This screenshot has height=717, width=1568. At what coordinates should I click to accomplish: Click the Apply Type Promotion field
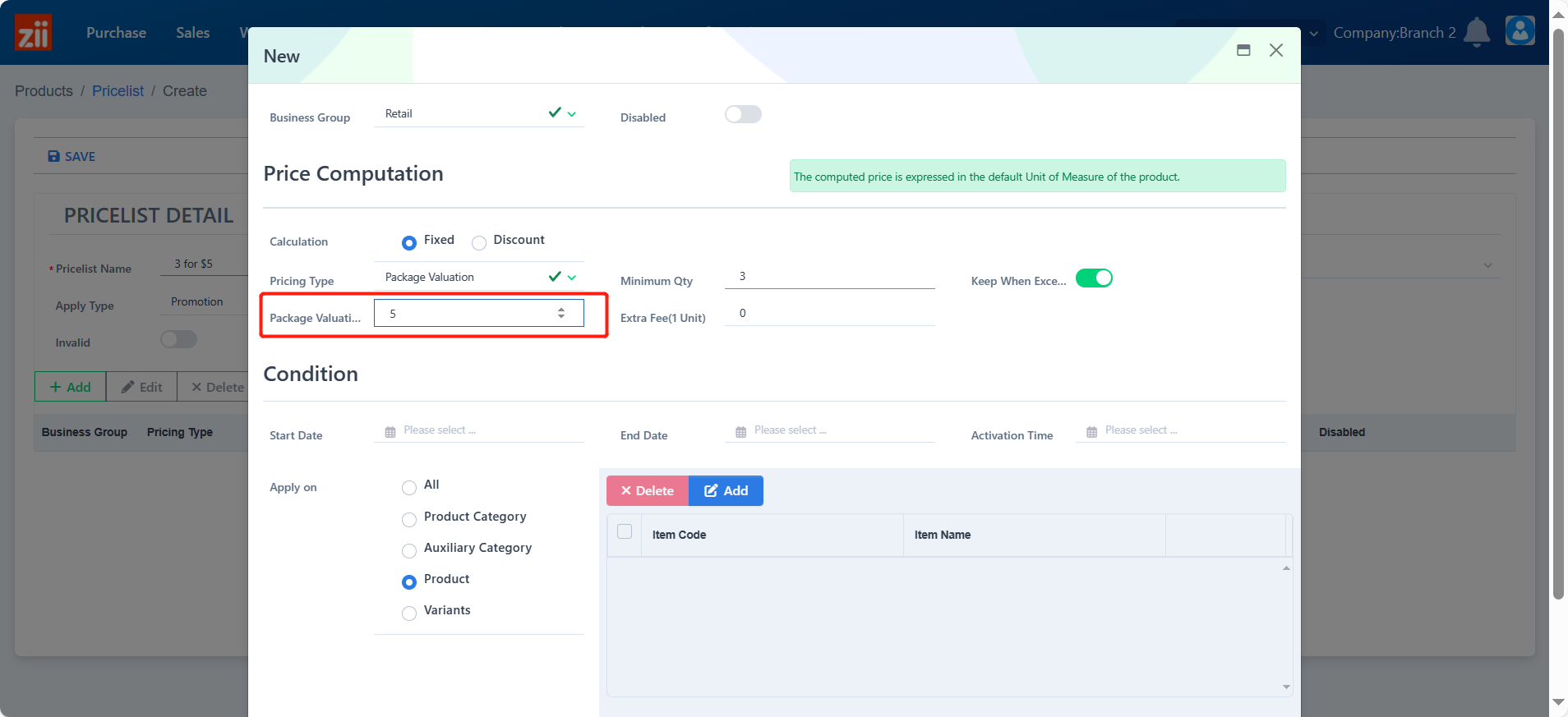[204, 301]
